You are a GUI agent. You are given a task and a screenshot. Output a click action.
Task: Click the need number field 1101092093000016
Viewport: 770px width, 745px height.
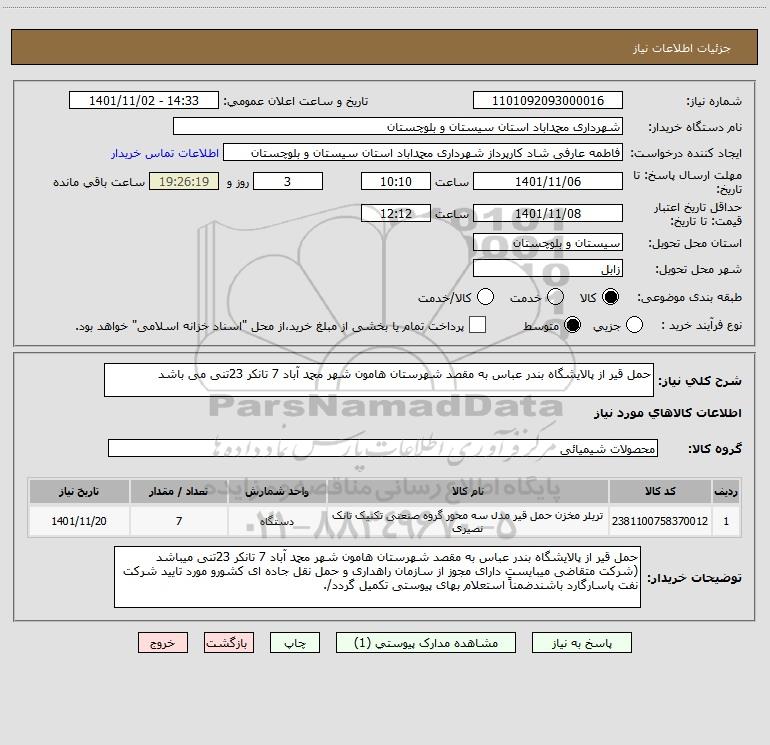point(548,101)
